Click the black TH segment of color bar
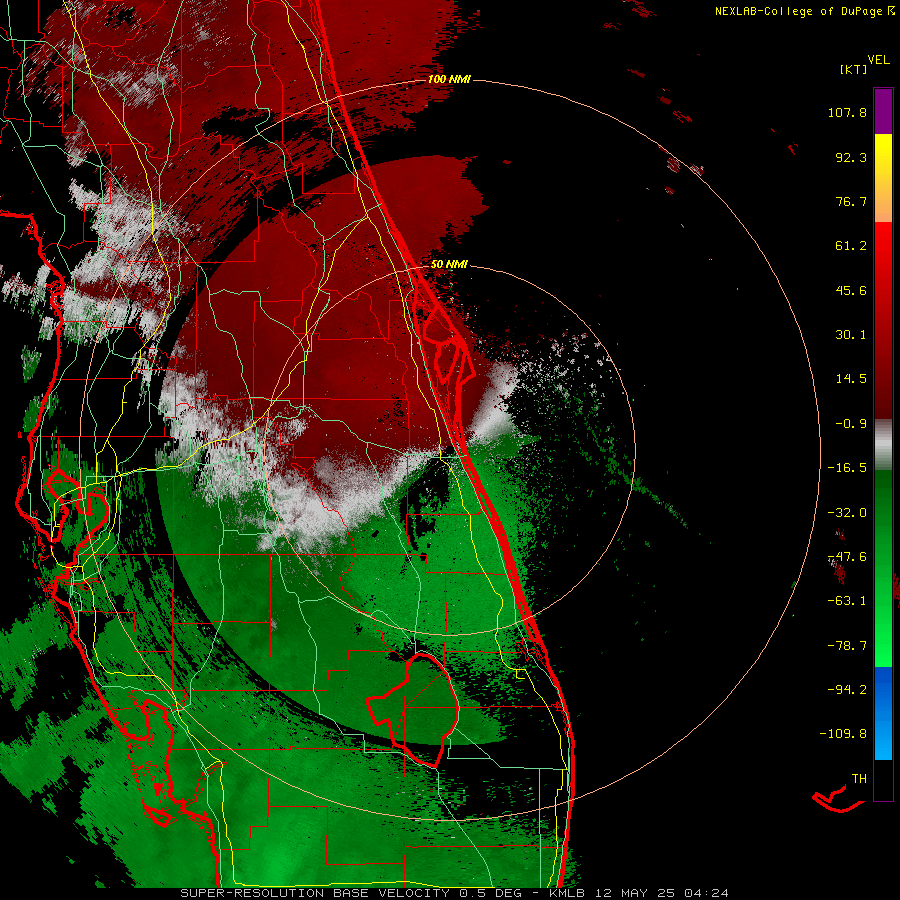This screenshot has width=900, height=900. (x=883, y=780)
